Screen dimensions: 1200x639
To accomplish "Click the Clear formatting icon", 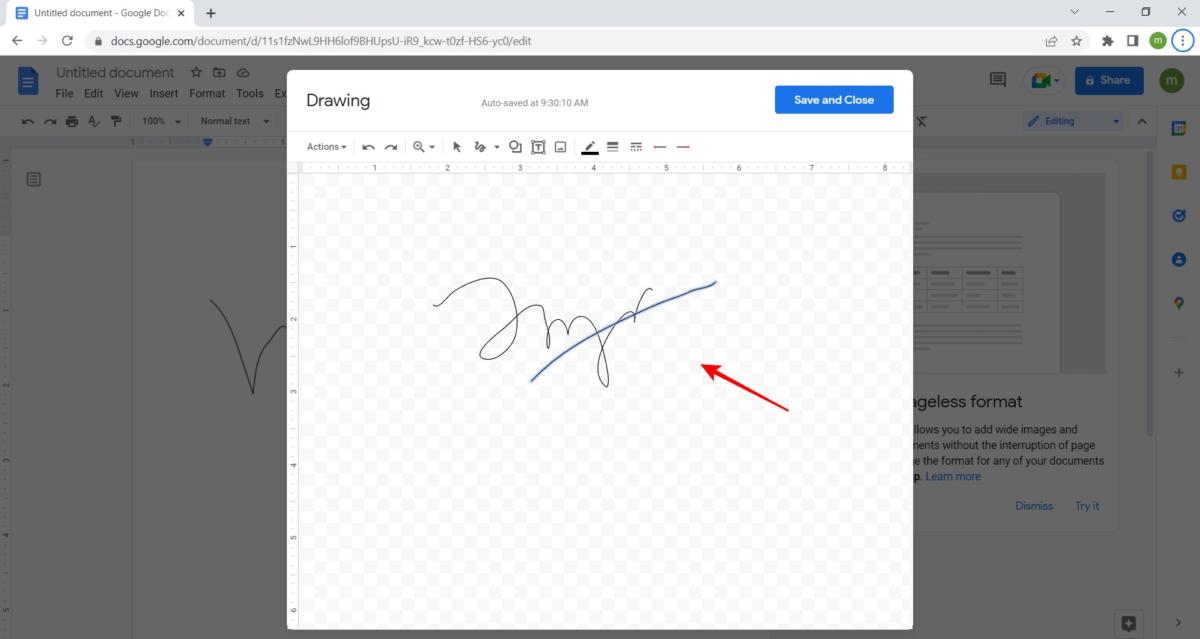I will [921, 121].
